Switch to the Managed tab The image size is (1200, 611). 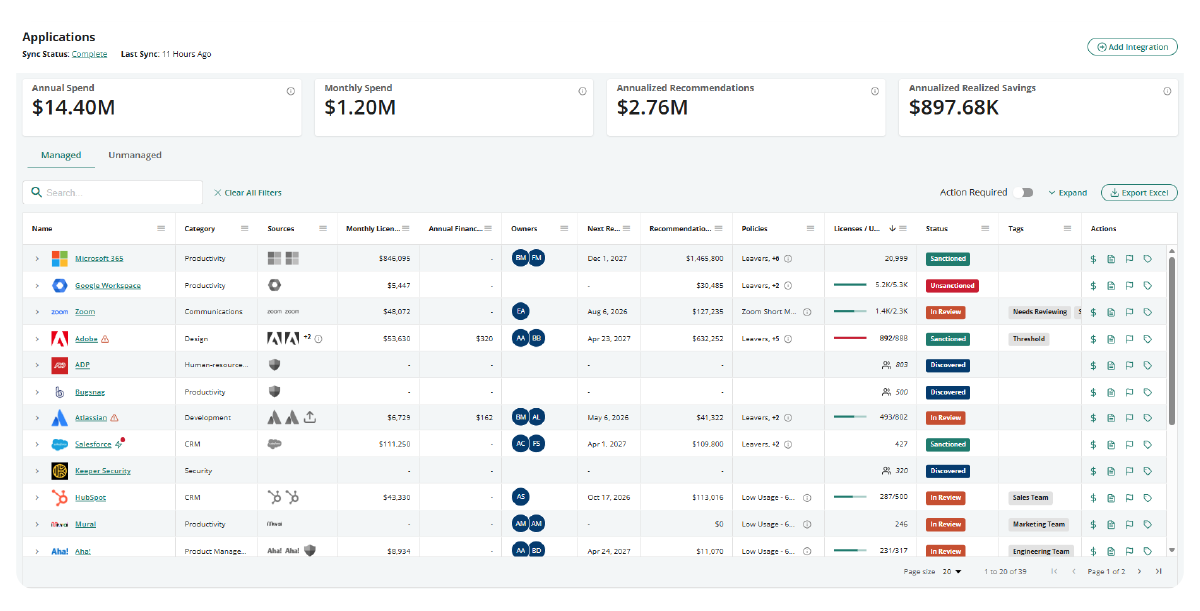point(61,155)
